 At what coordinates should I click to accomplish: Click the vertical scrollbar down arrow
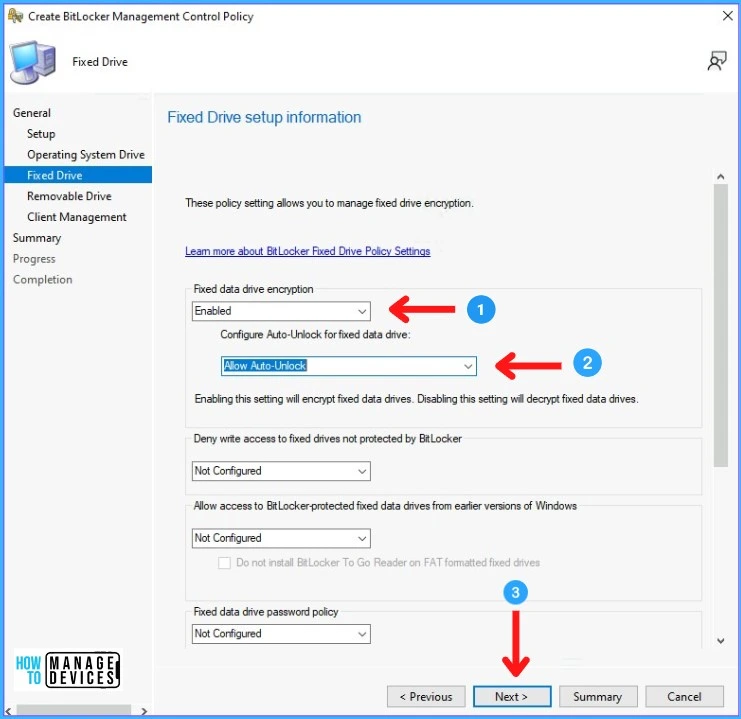point(721,641)
